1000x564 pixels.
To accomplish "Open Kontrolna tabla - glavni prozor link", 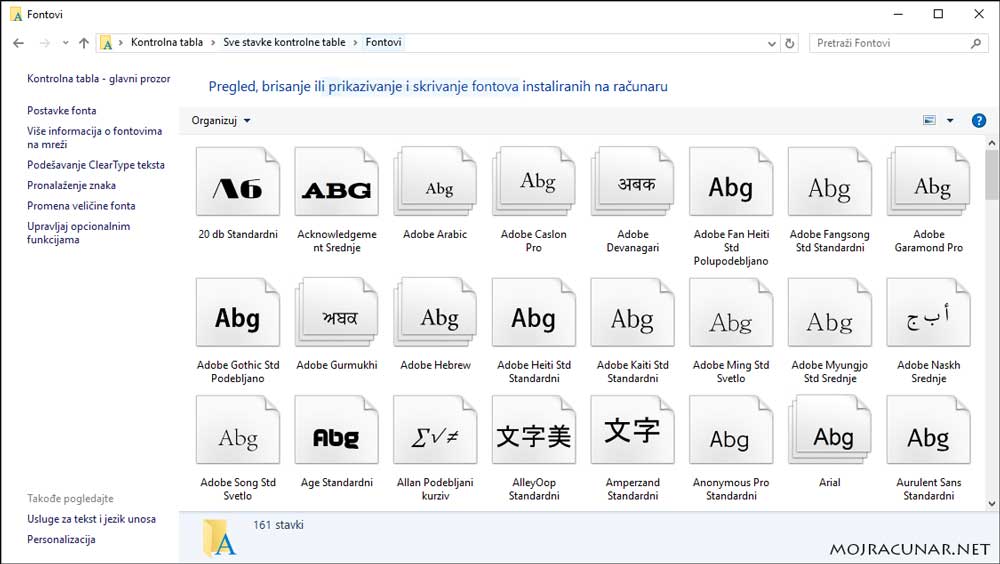I will pyautogui.click(x=99, y=78).
